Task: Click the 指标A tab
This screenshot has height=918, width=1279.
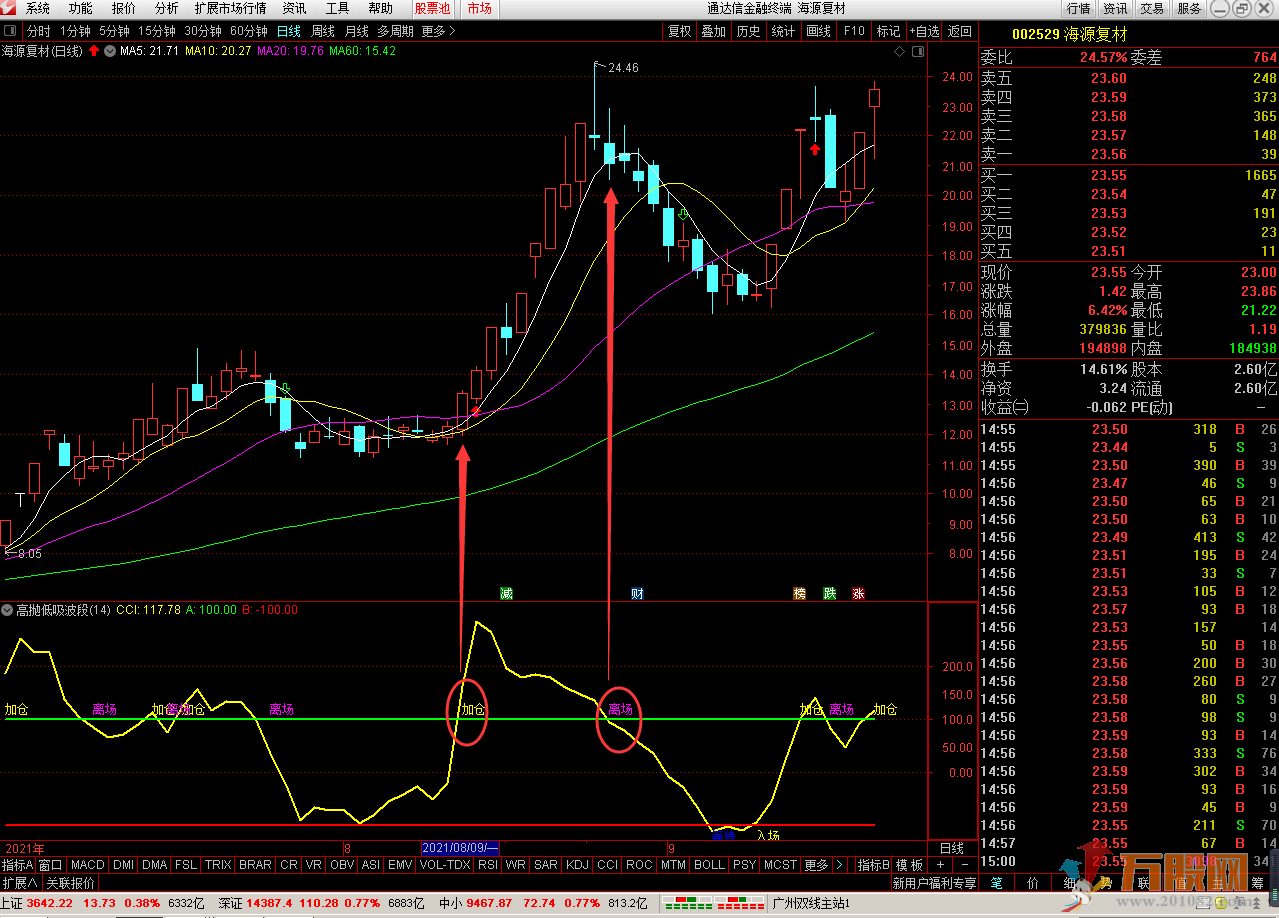Action: pos(17,865)
